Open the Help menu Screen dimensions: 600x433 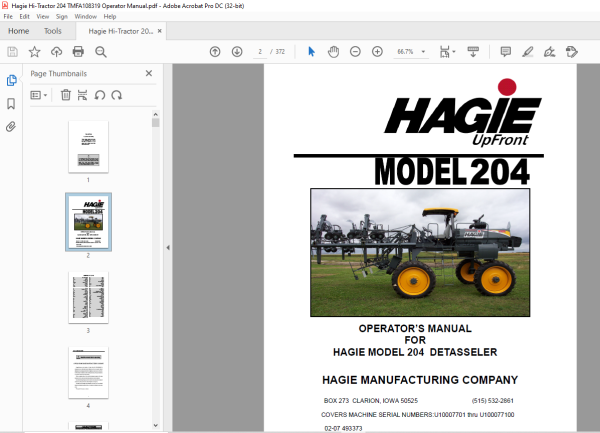click(109, 16)
